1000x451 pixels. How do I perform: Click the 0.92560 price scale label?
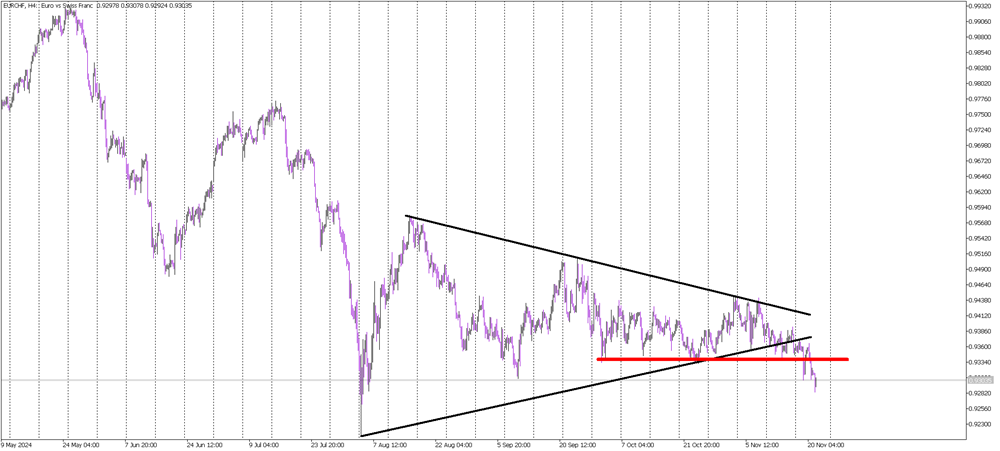pos(980,409)
